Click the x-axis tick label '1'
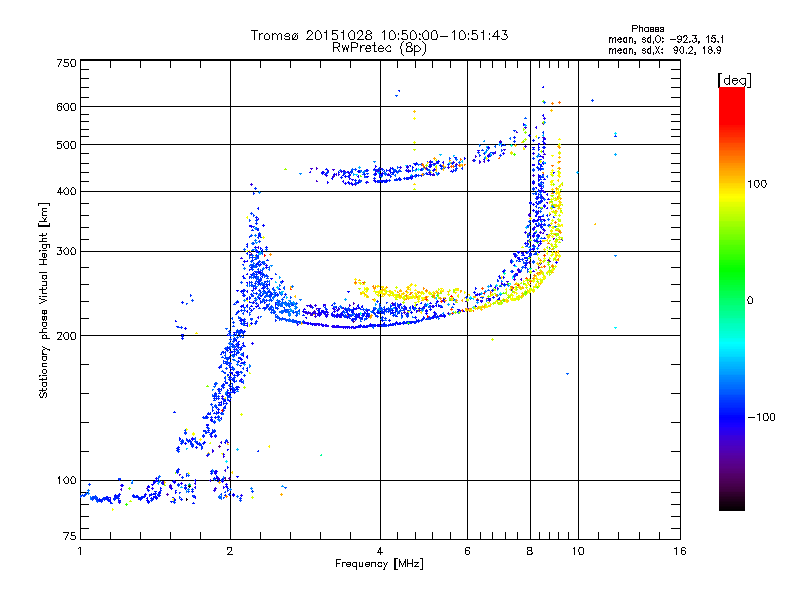The width and height of the screenshot is (800, 600). [x=80, y=551]
